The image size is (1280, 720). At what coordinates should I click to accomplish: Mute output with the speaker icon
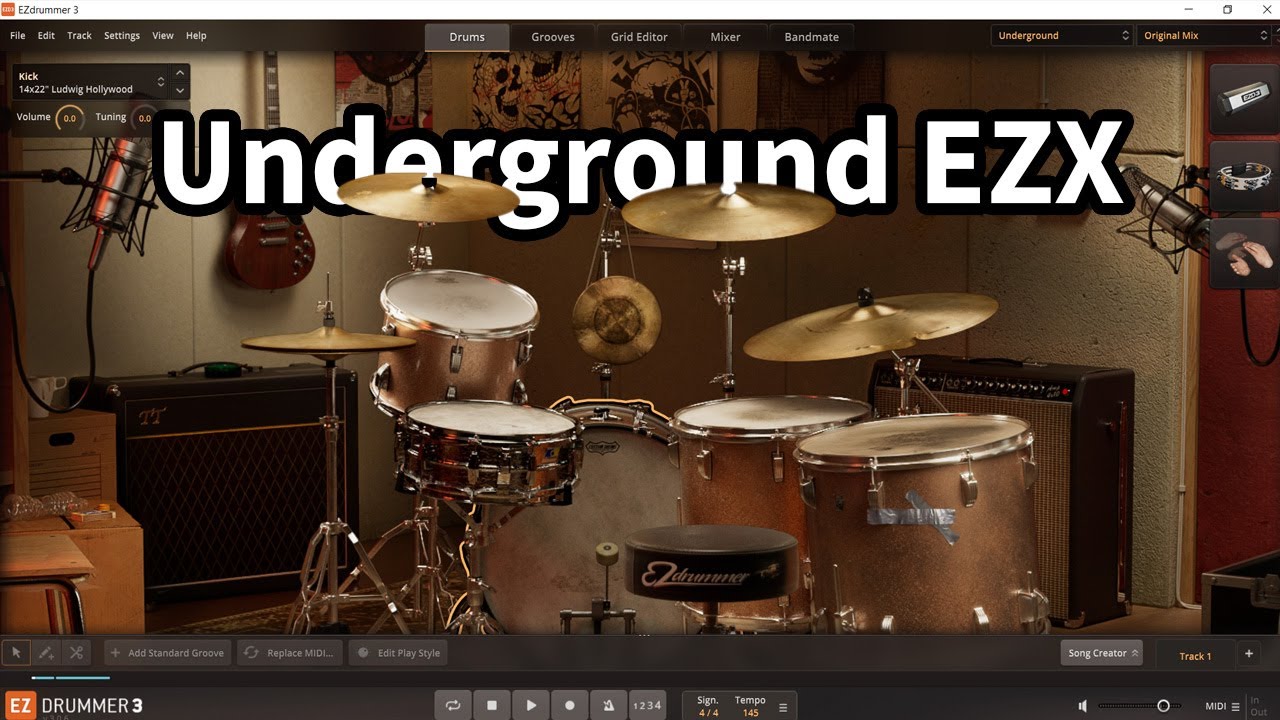pos(1083,706)
